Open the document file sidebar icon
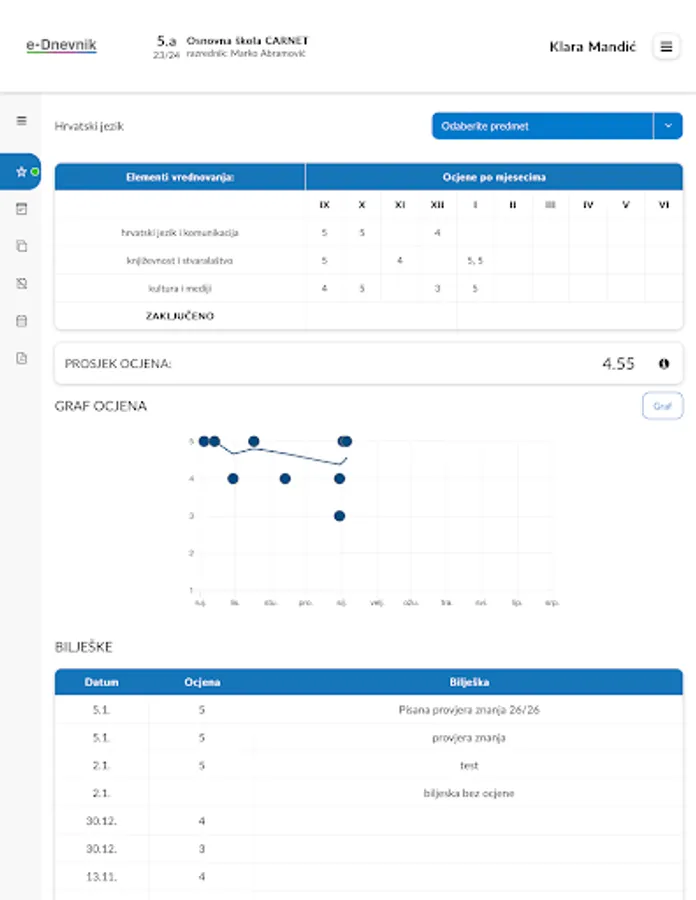Screen dimensions: 696x900 (x=22, y=358)
